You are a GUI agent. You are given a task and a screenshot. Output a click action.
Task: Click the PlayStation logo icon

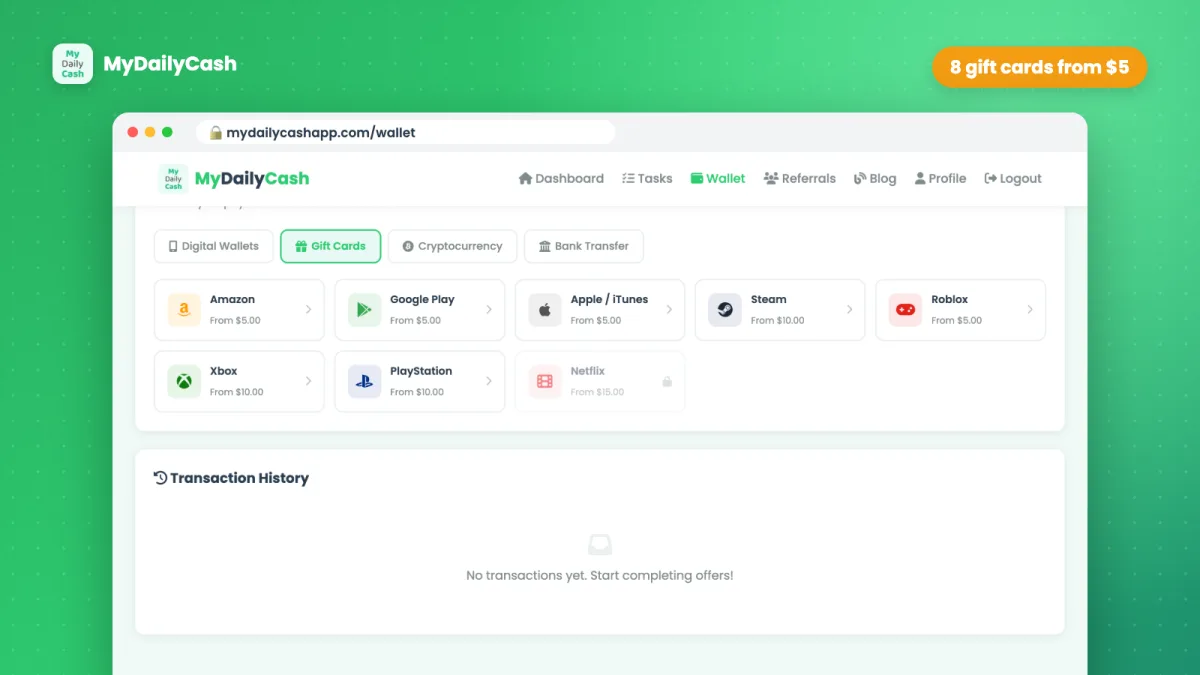(364, 381)
